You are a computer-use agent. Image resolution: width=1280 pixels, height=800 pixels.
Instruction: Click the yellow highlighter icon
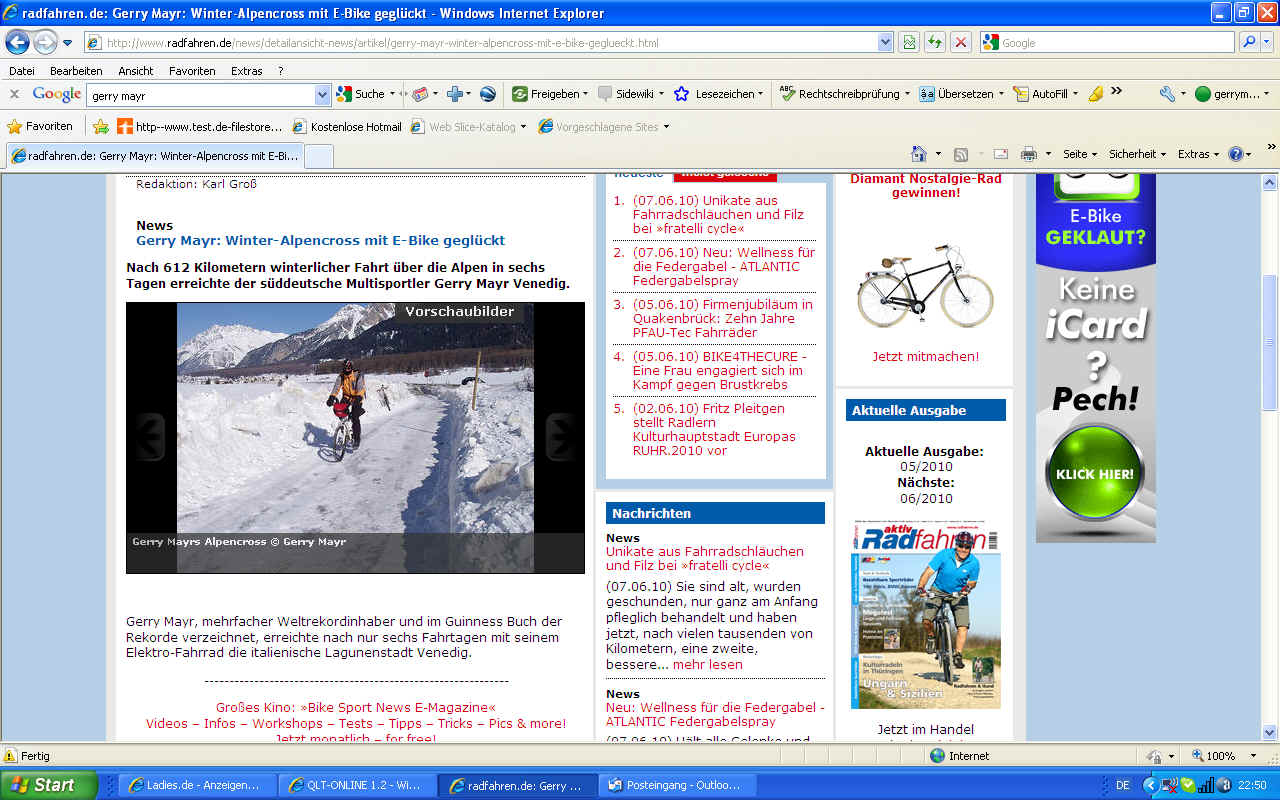point(1096,94)
